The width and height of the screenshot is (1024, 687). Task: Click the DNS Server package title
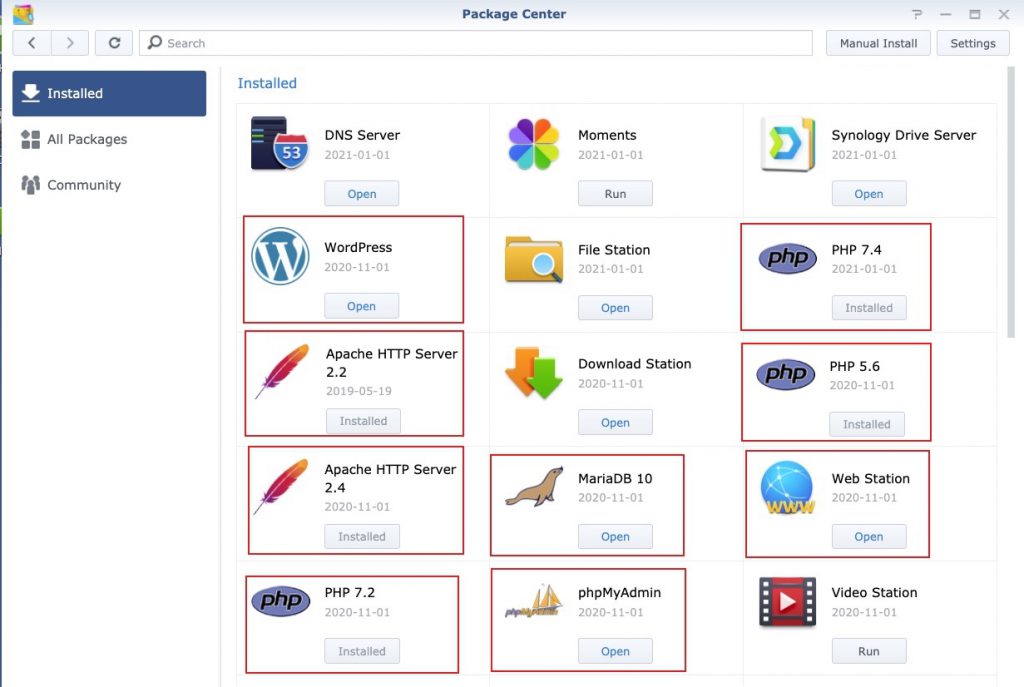pyautogui.click(x=362, y=135)
